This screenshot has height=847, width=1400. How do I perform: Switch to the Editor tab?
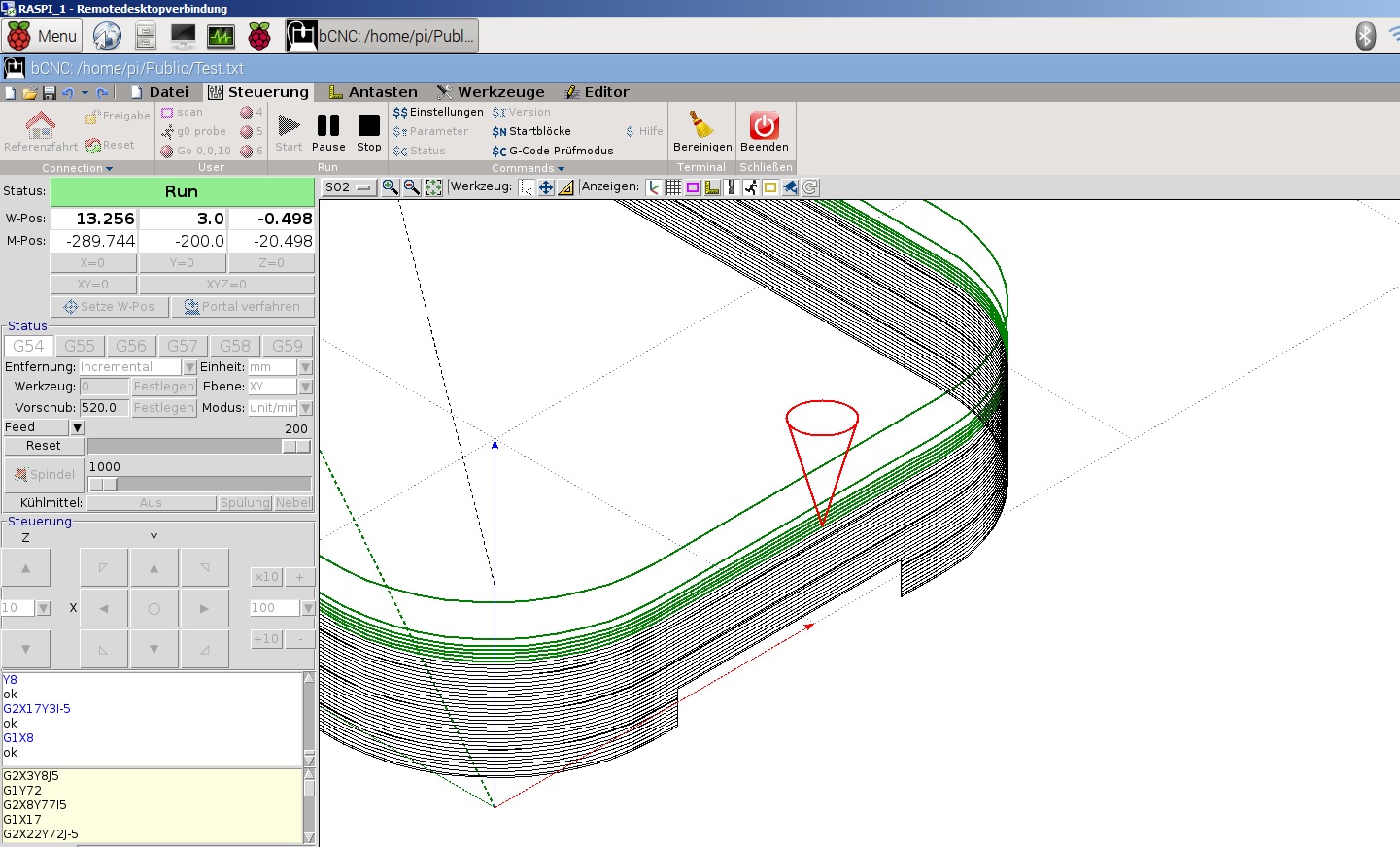pyautogui.click(x=598, y=92)
